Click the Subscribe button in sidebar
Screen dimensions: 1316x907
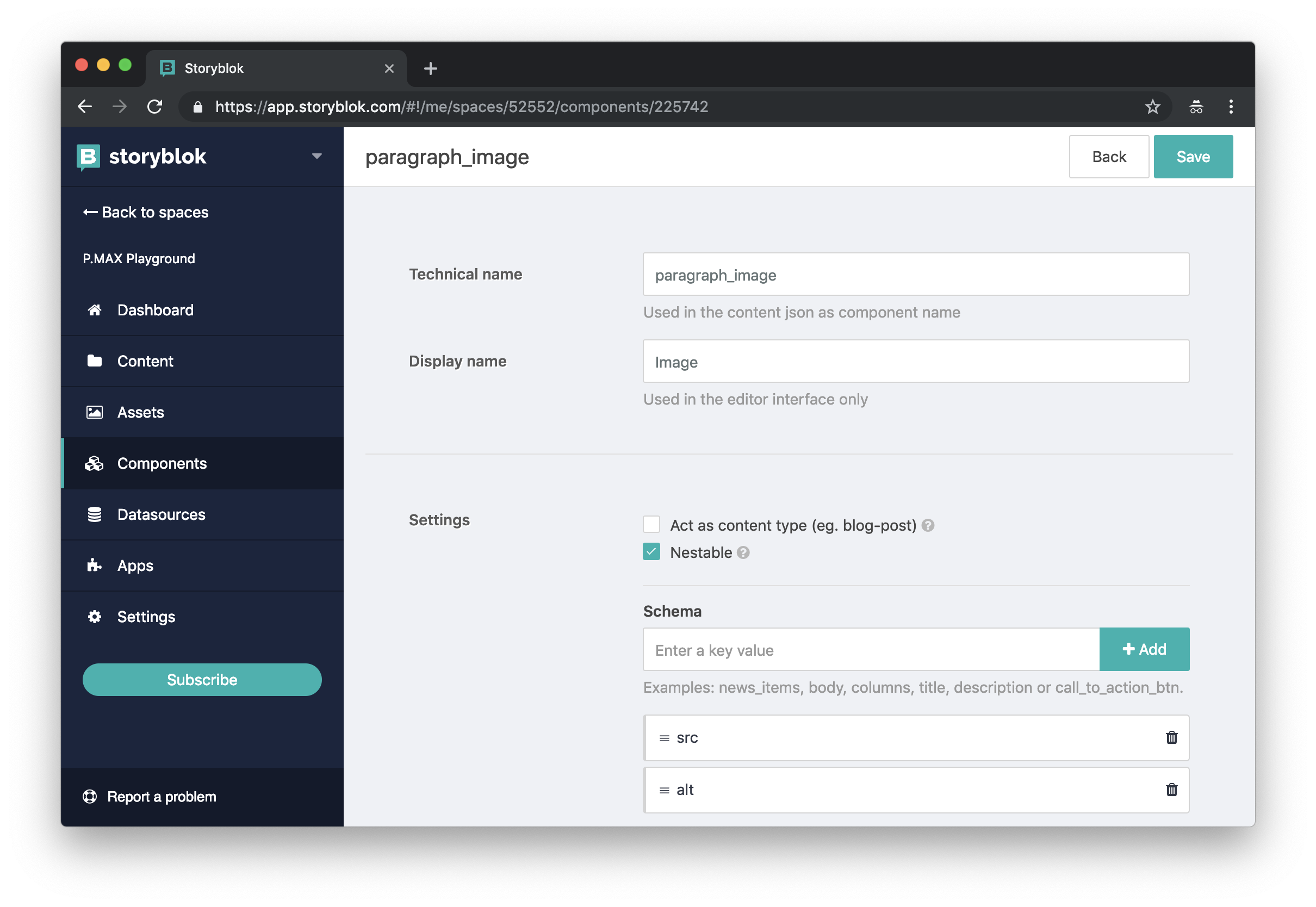[x=202, y=680]
